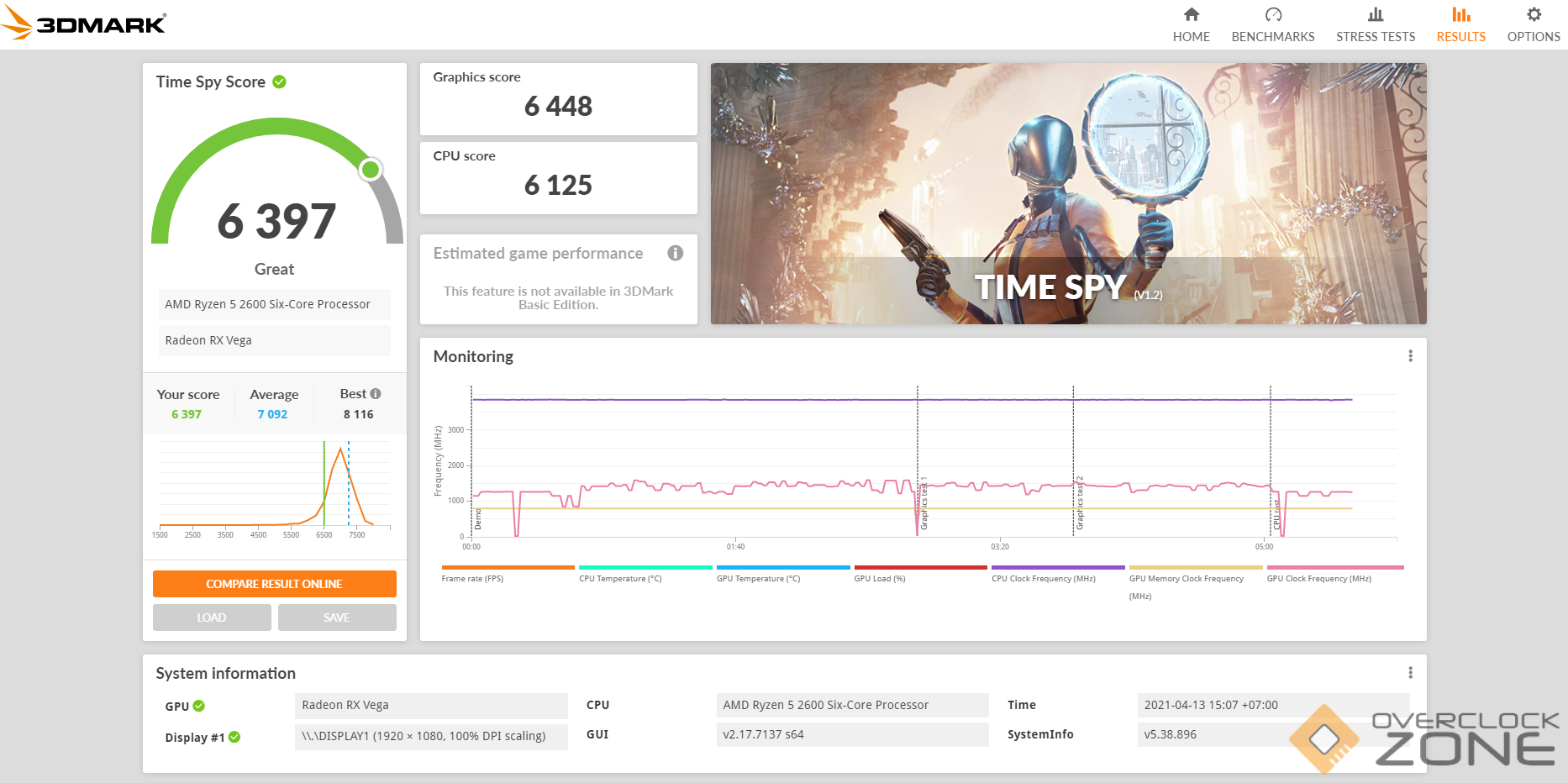Click the green check beside GPU label
Image resolution: width=1568 pixels, height=783 pixels.
(x=199, y=706)
